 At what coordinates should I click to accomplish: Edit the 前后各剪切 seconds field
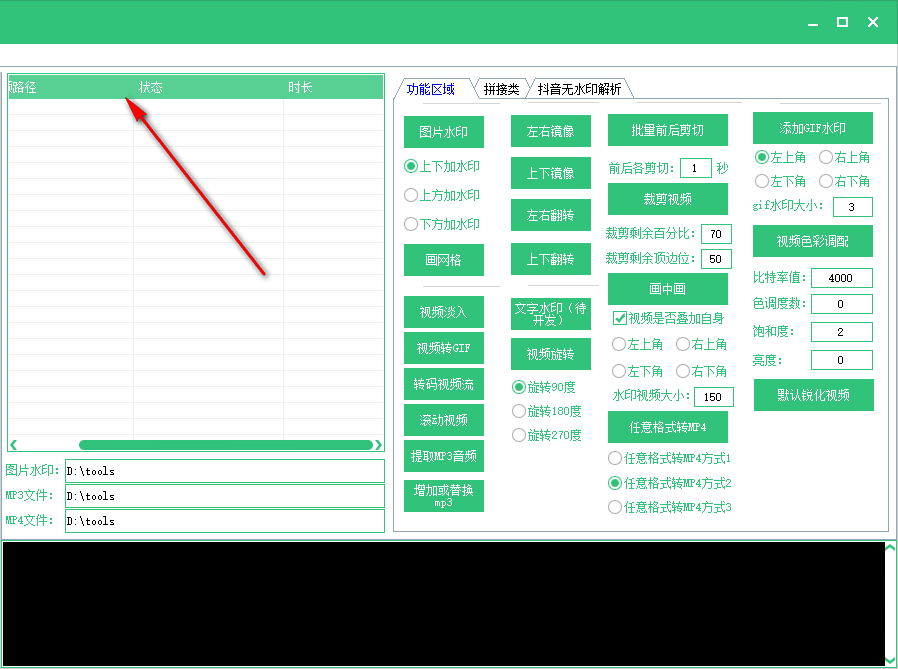pyautogui.click(x=696, y=168)
